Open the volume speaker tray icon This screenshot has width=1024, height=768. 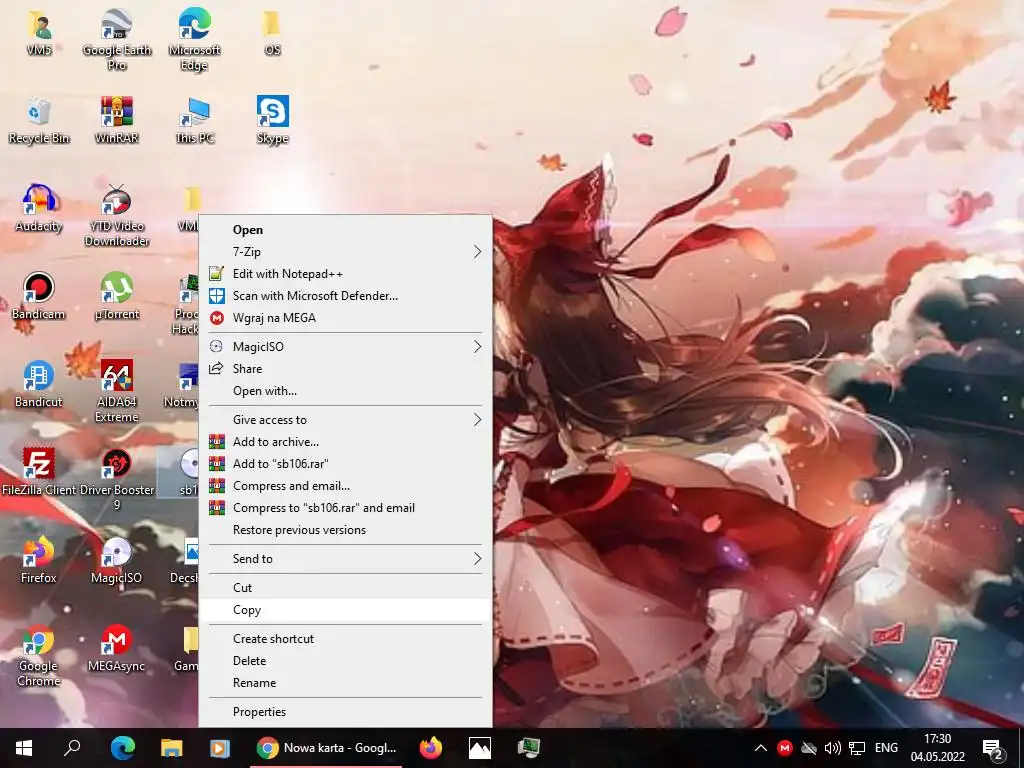832,748
